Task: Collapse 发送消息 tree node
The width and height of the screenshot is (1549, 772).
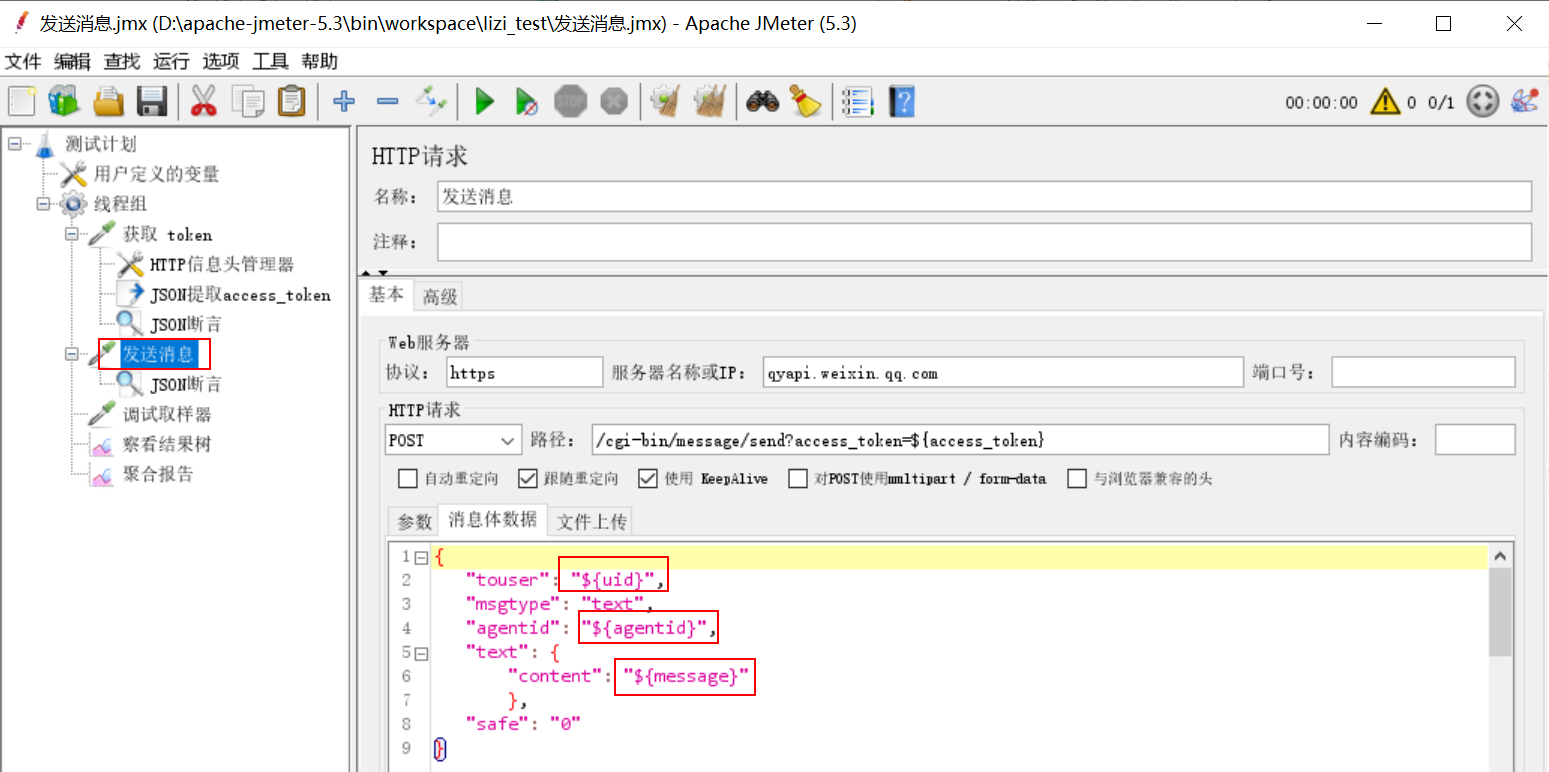Action: pos(71,354)
